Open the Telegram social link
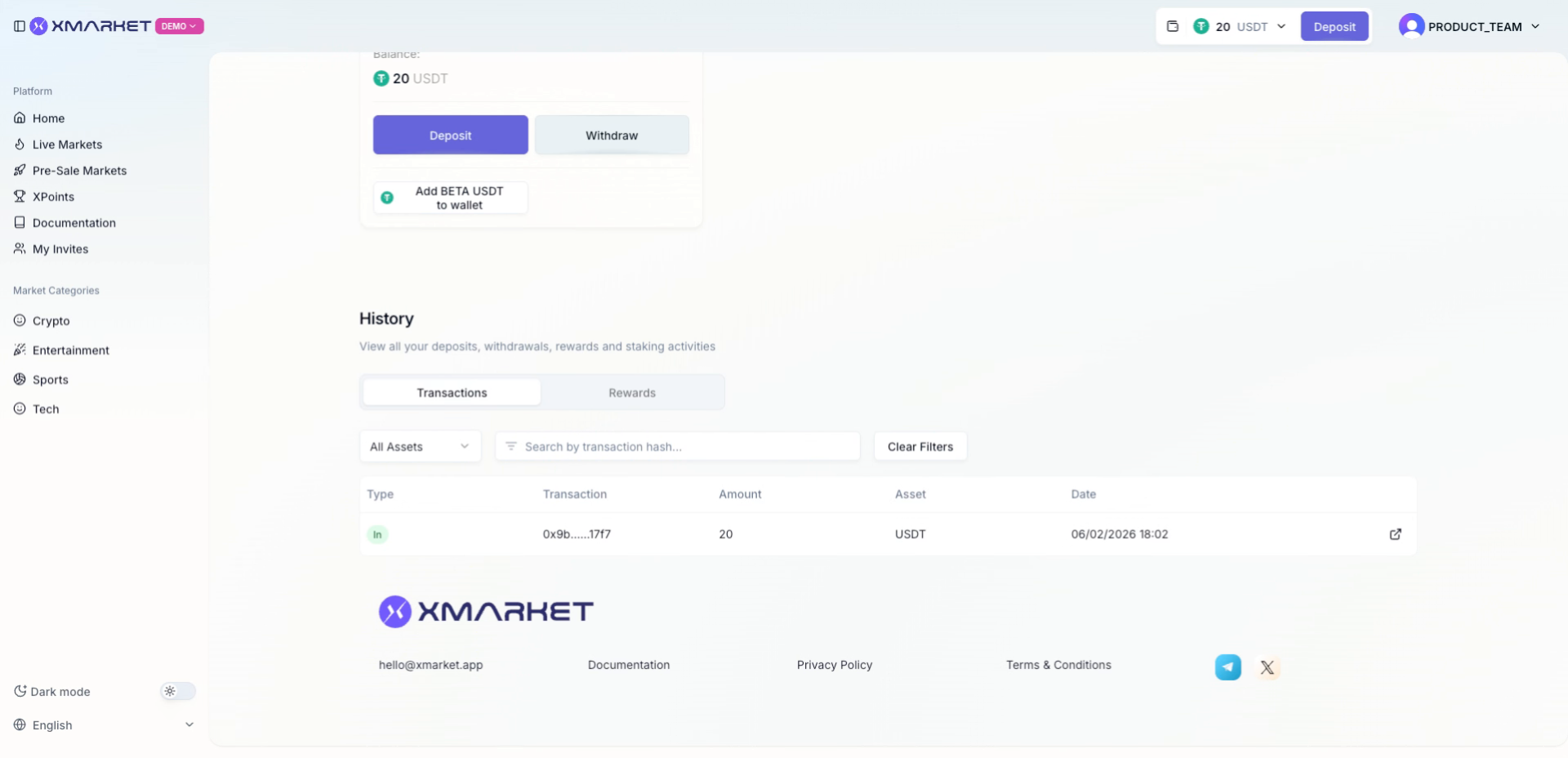This screenshot has width=1568, height=758. coord(1227,667)
